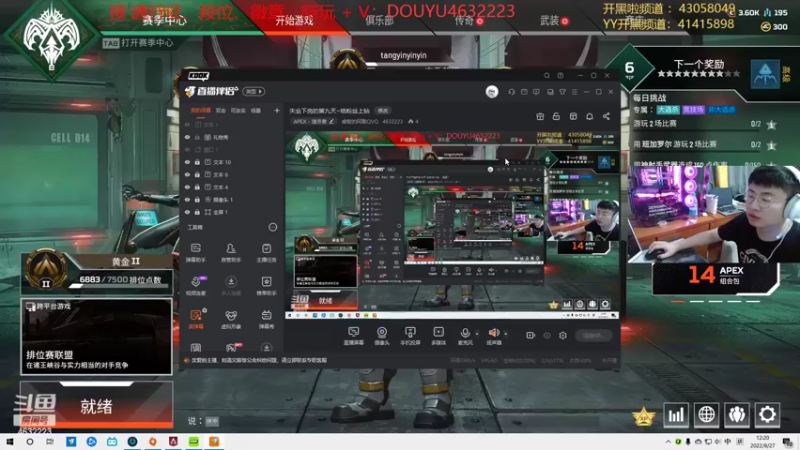This screenshot has width=800, height=450.
Task: Open the mail icon in the streaming app header
Action: (x=524, y=92)
